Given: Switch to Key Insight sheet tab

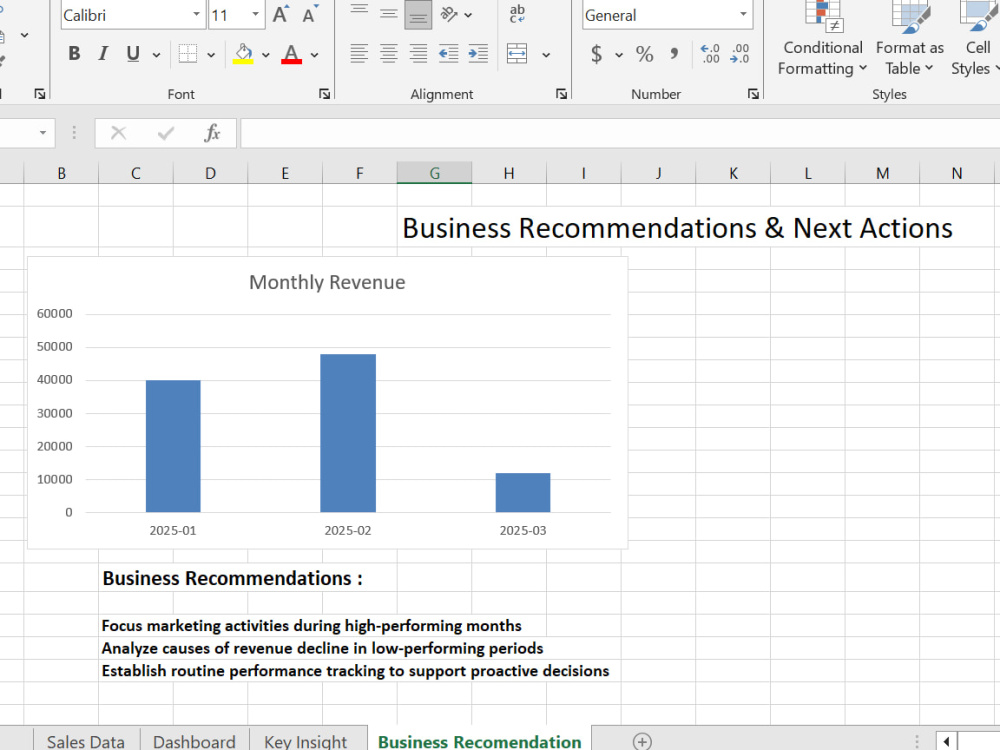Looking at the screenshot, I should (305, 742).
